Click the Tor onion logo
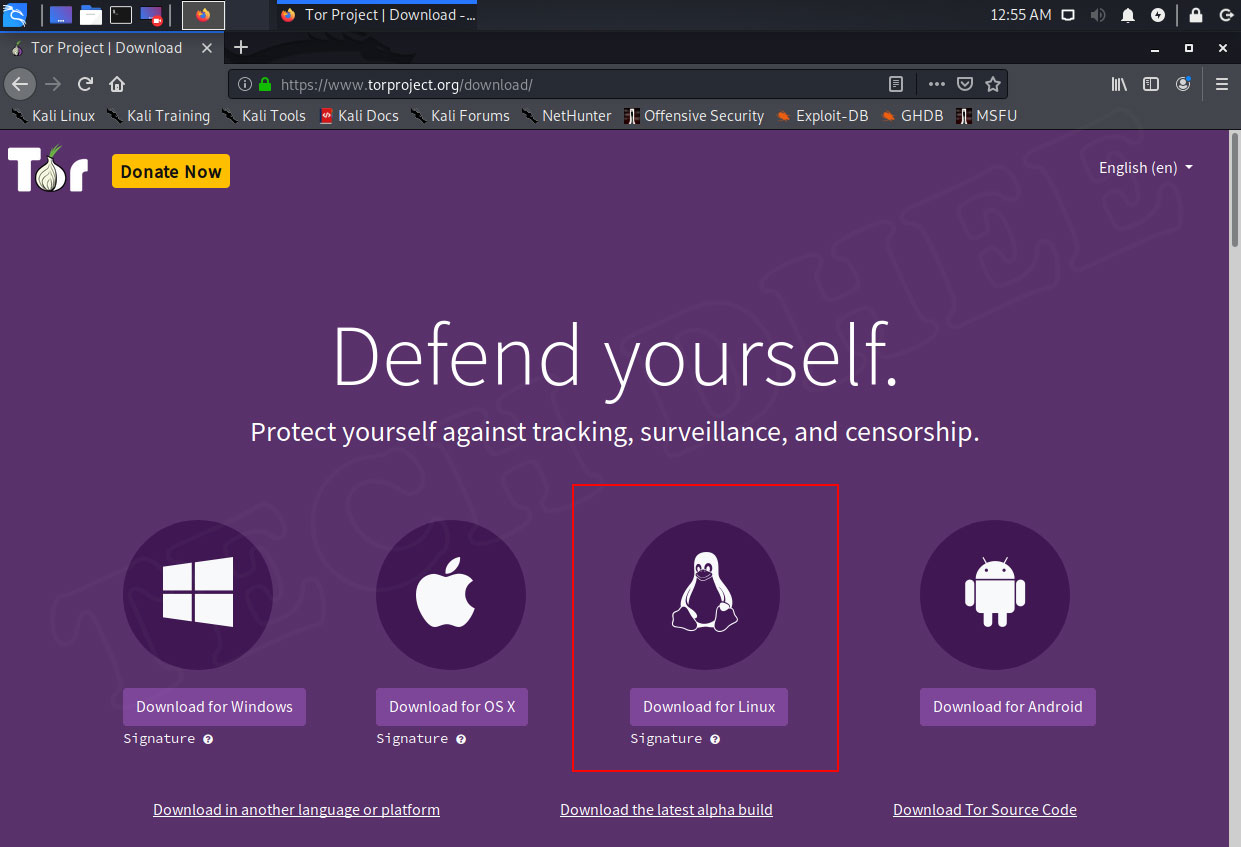This screenshot has width=1241, height=847. [x=46, y=168]
